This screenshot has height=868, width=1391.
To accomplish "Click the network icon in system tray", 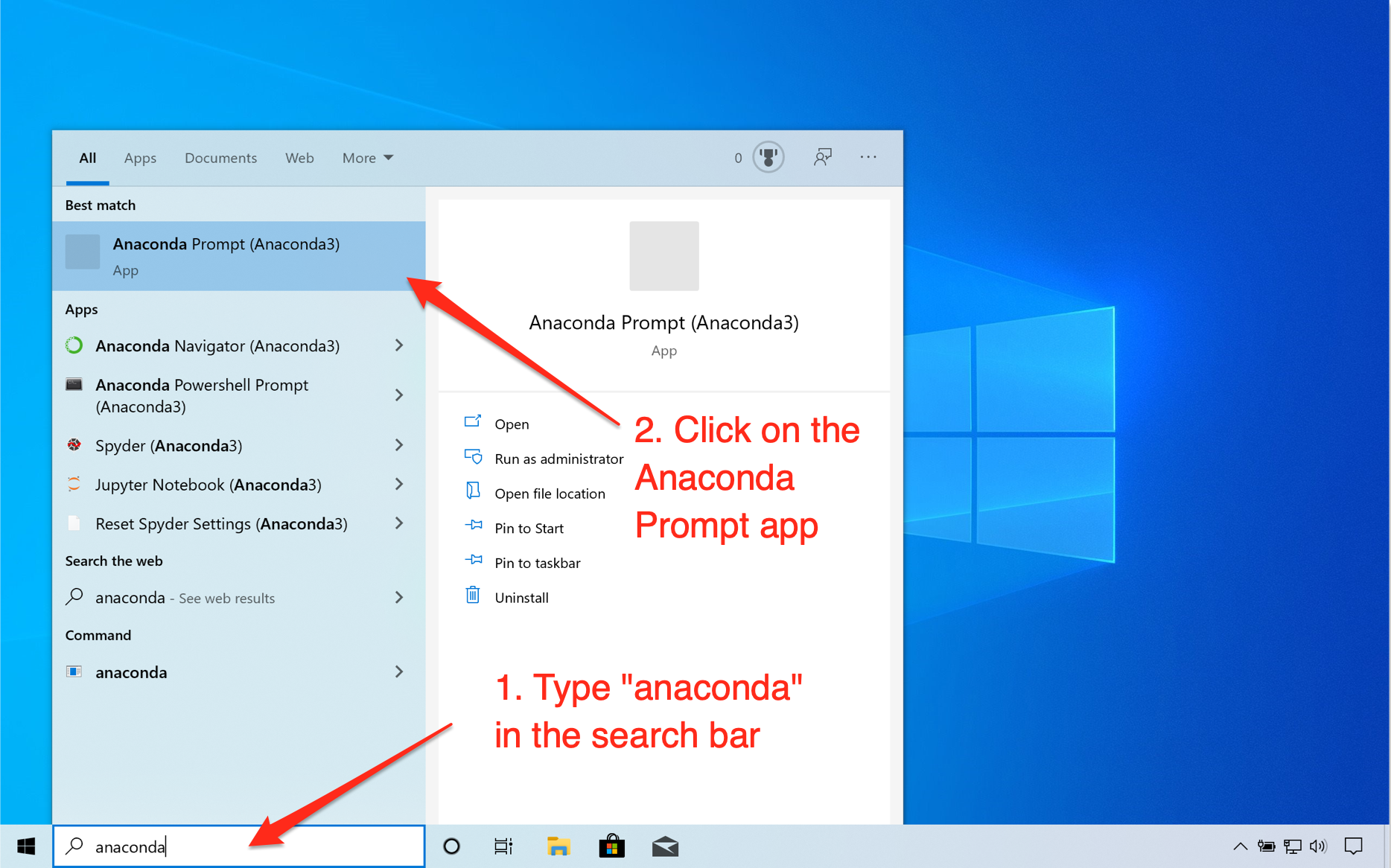I will pyautogui.click(x=1292, y=846).
